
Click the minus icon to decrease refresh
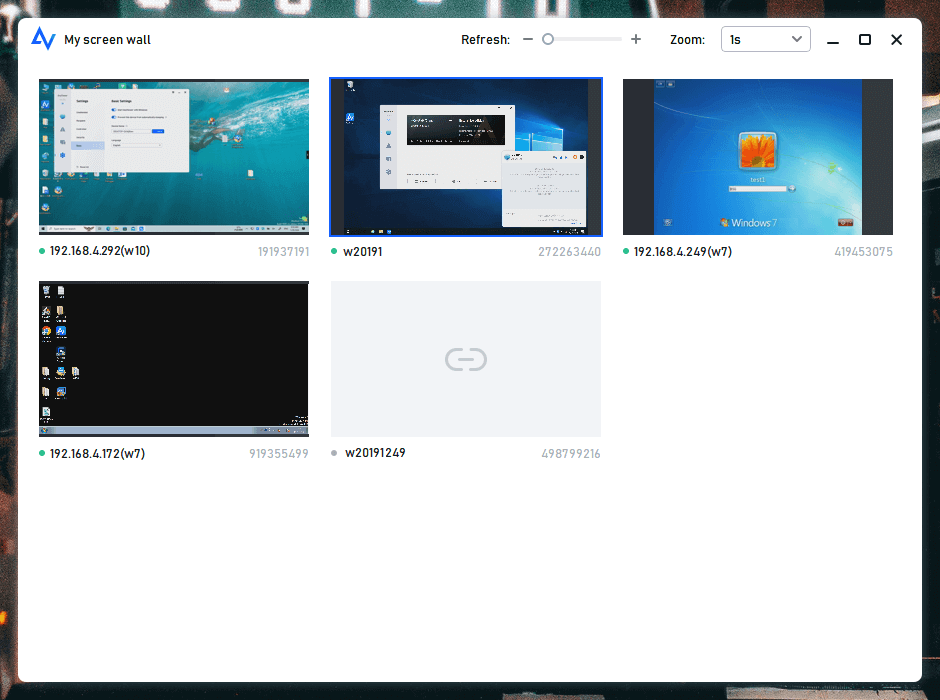click(528, 40)
